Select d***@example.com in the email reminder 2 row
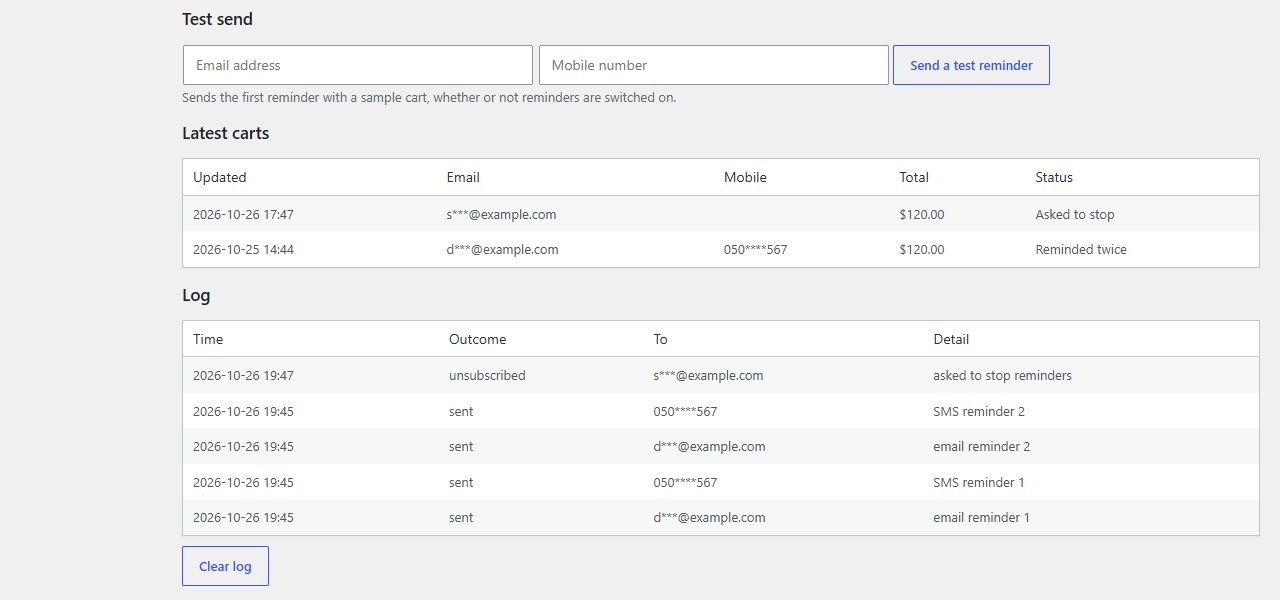This screenshot has height=600, width=1280. coord(709,446)
